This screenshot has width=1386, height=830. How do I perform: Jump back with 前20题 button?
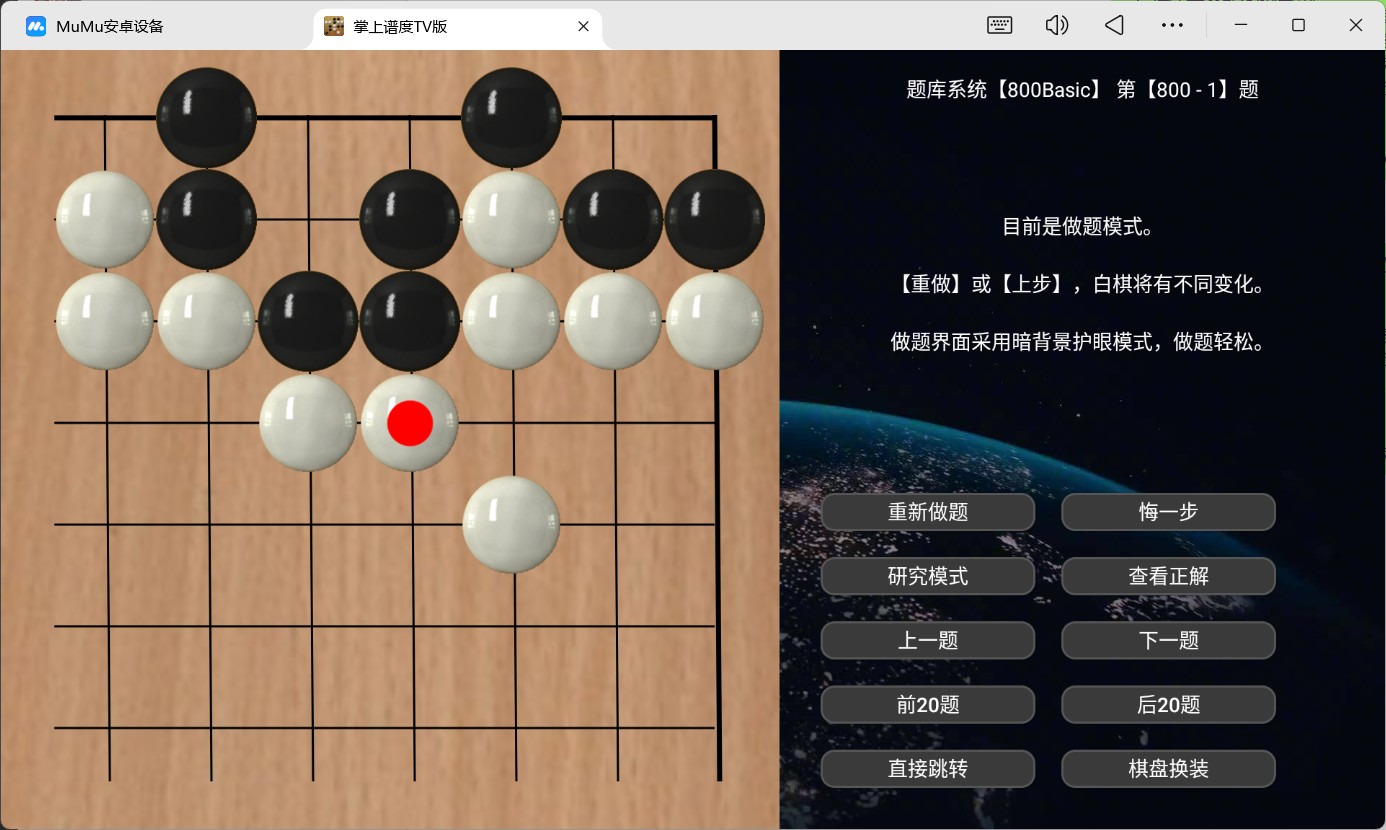(x=927, y=705)
